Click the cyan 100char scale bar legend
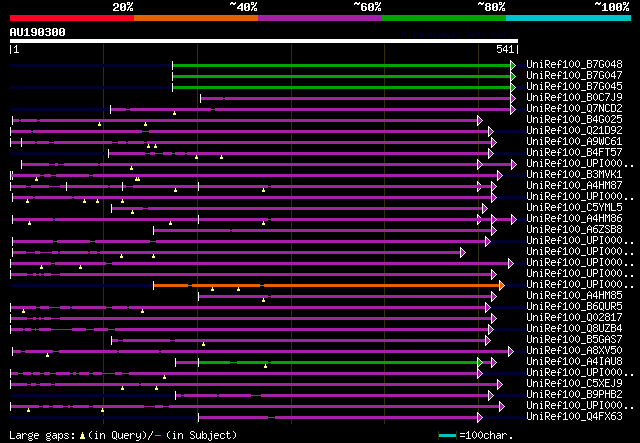The width and height of the screenshot is (640, 443). coord(447,436)
